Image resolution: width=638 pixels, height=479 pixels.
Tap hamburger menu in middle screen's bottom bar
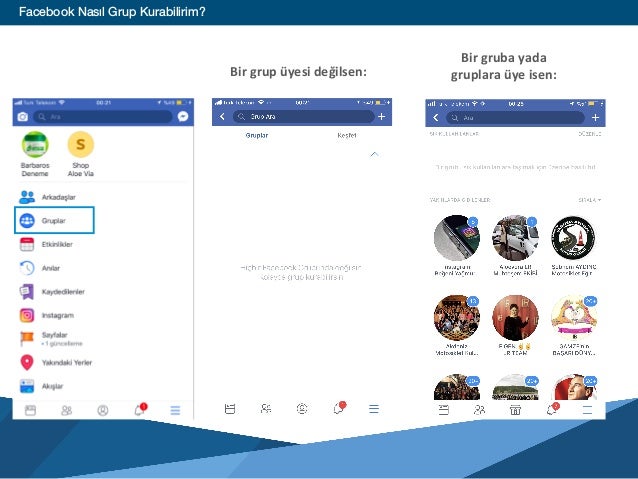(x=374, y=409)
